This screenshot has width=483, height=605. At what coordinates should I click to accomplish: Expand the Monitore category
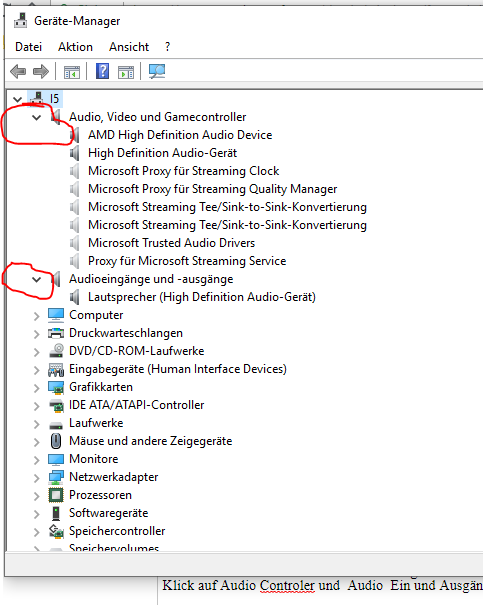[36, 460]
